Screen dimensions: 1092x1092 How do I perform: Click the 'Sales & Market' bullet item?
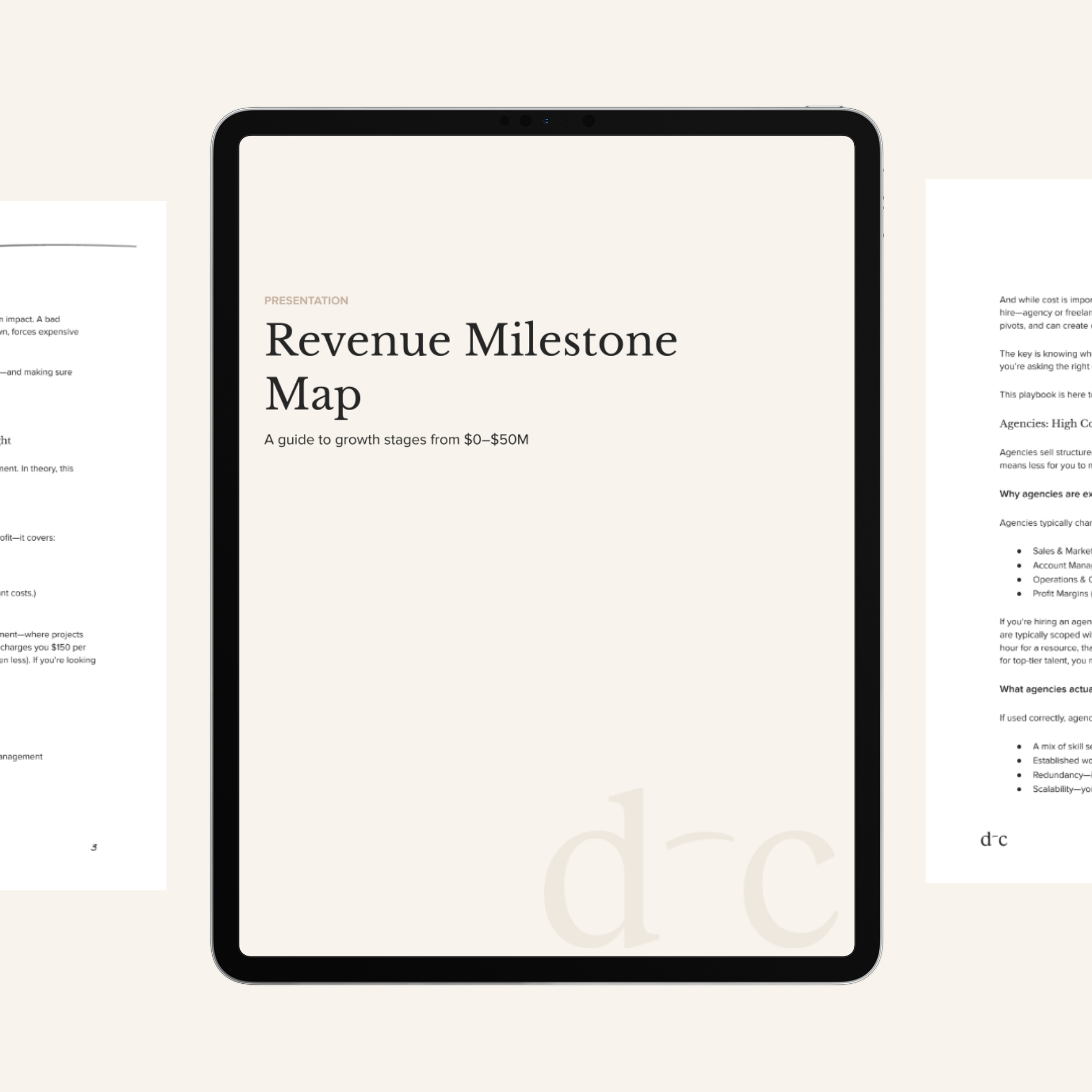pyautogui.click(x=1062, y=551)
